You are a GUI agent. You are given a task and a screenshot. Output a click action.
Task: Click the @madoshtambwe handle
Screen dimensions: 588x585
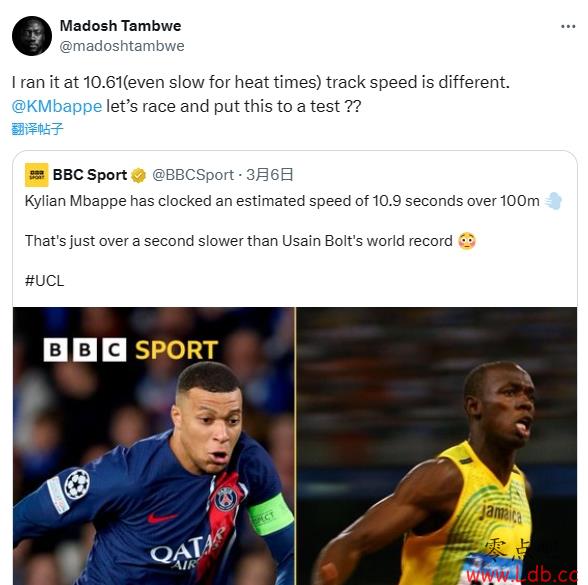click(x=122, y=46)
